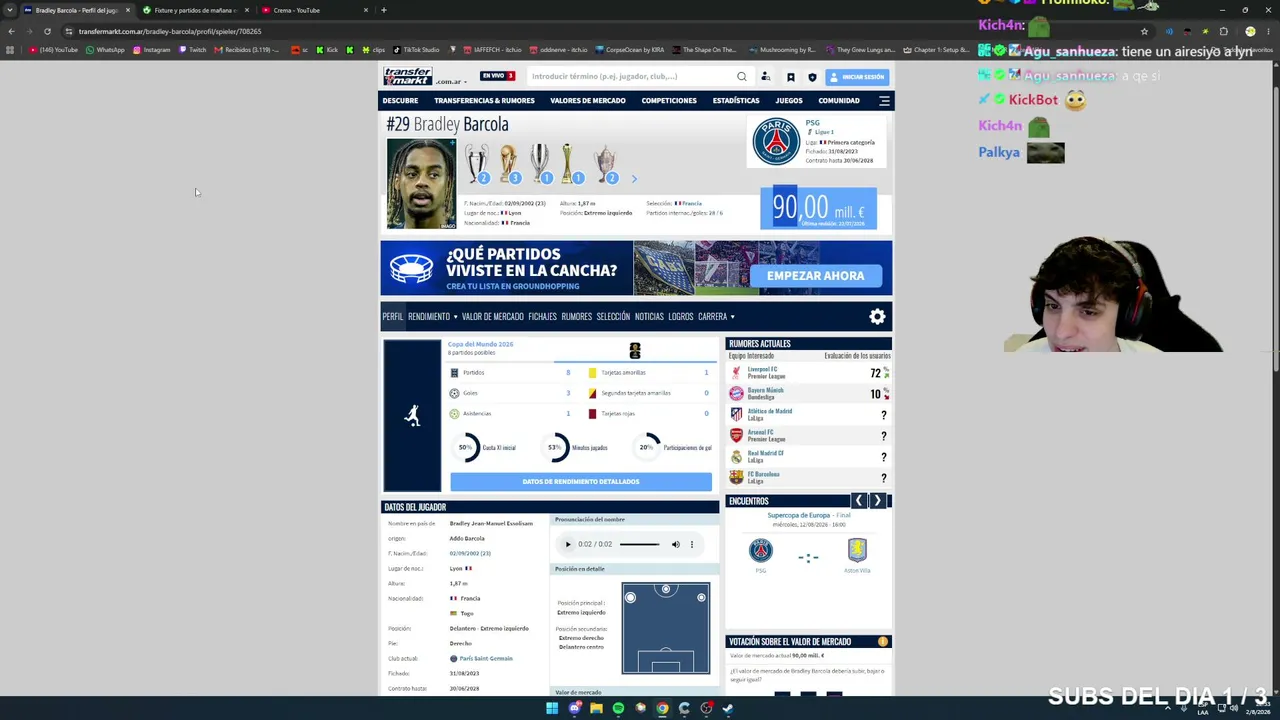Click the PSG club crest in header

776,141
